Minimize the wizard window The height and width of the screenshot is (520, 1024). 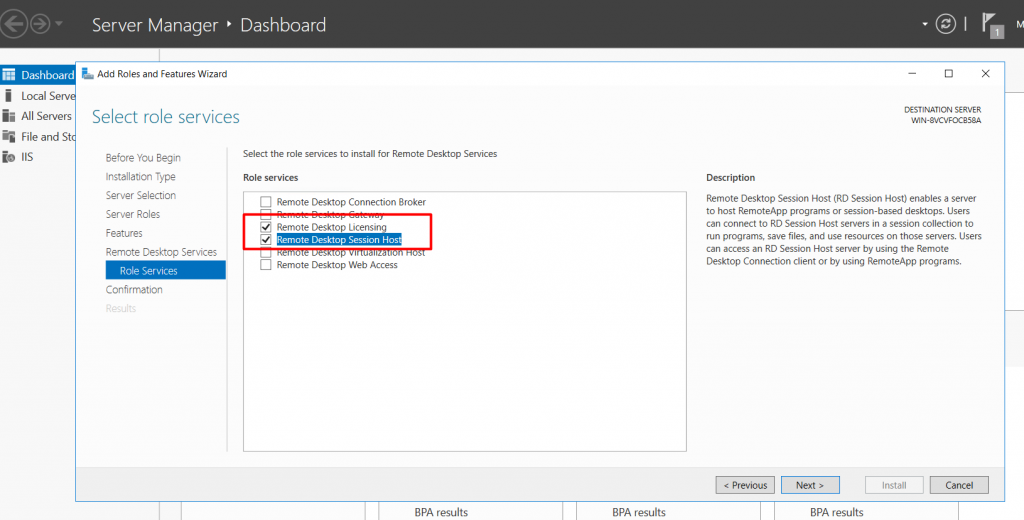[x=912, y=74]
